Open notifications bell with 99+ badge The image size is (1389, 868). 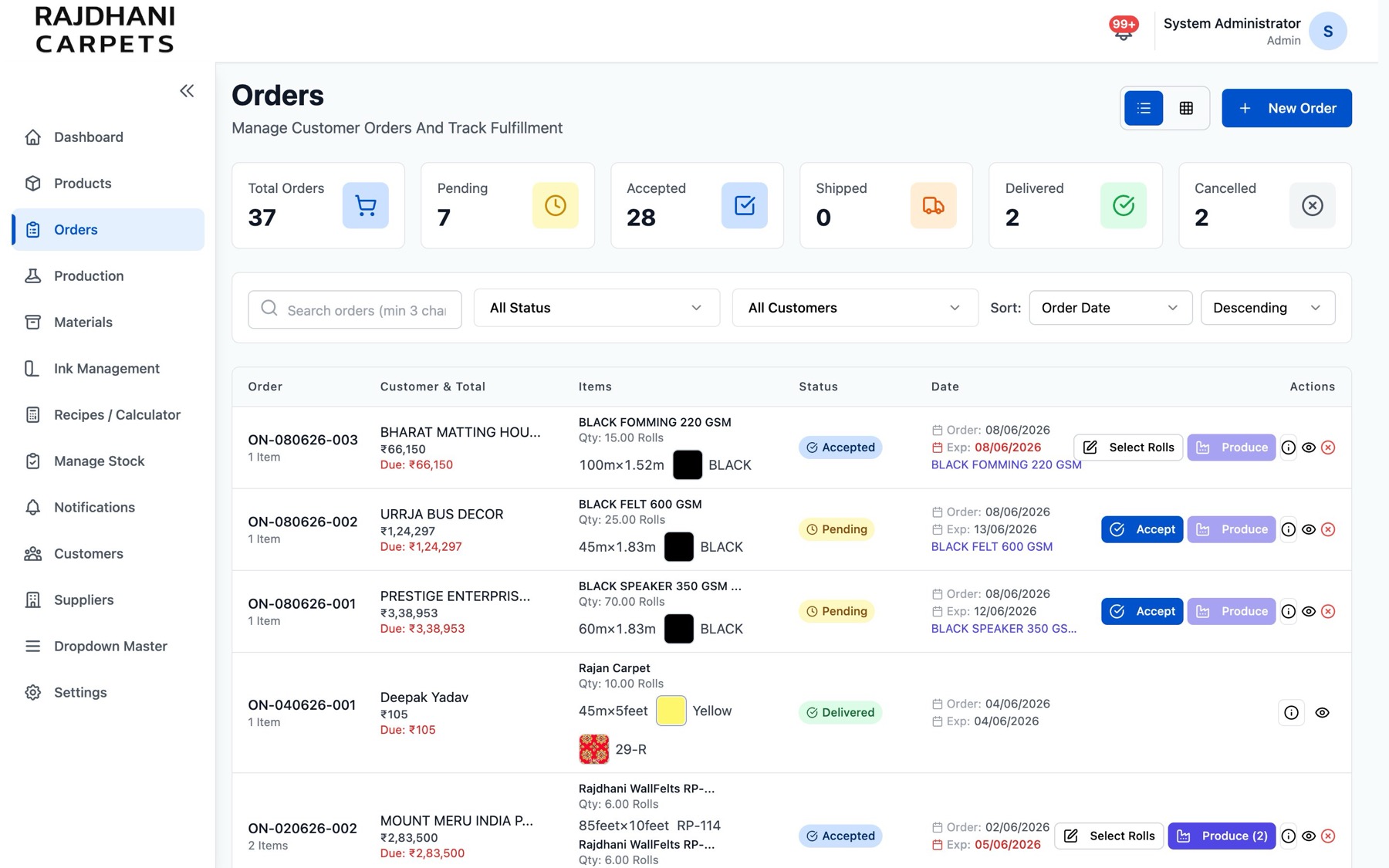tap(1124, 29)
